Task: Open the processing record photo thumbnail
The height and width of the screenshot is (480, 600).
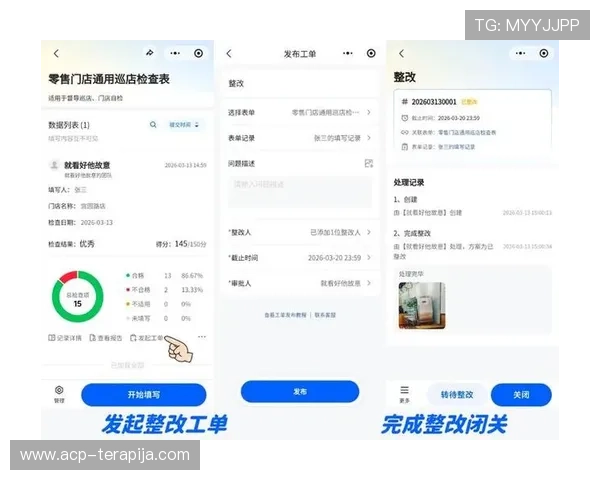Action: (x=422, y=305)
